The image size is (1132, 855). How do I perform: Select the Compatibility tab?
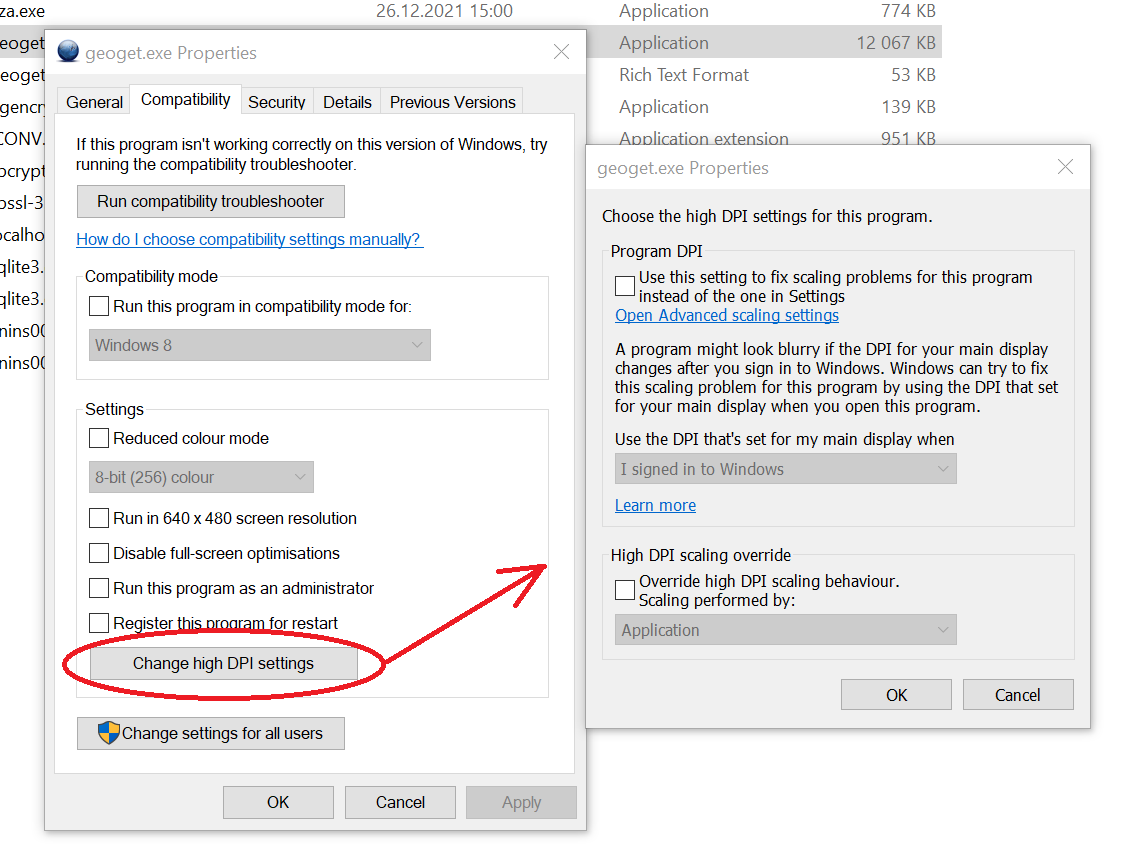(186, 100)
